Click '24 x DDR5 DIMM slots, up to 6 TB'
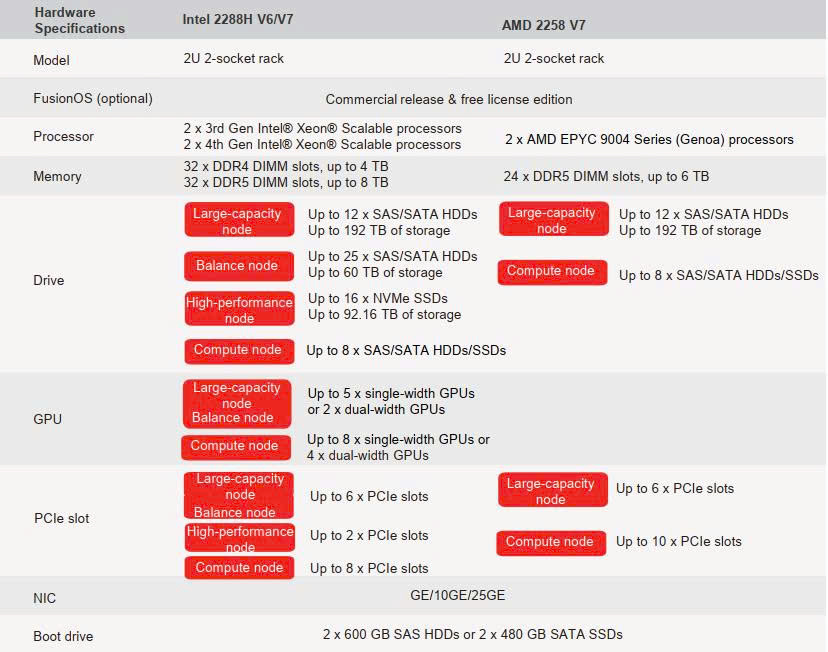828x652 pixels. tap(606, 176)
